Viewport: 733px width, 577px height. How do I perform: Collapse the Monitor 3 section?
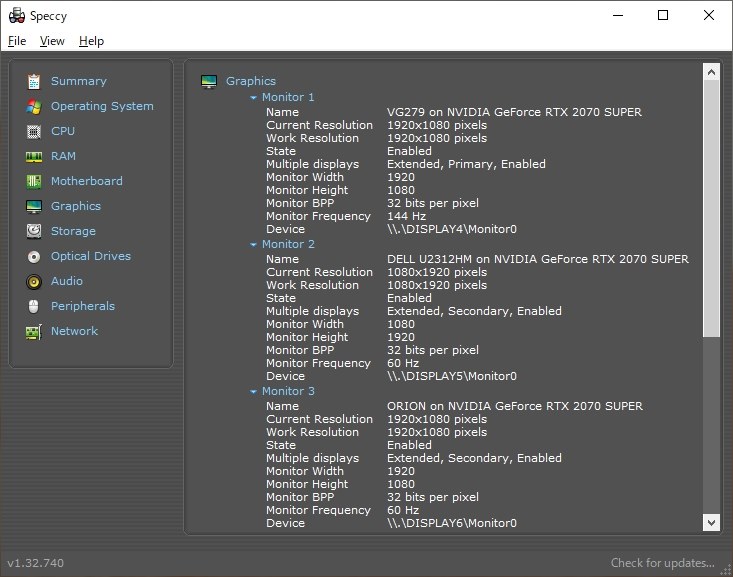253,391
